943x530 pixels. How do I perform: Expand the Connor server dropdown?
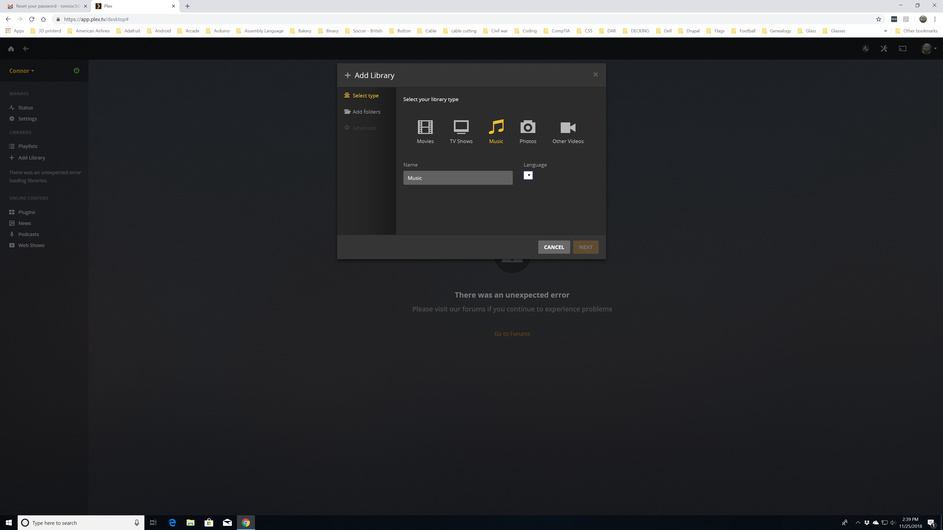[22, 71]
